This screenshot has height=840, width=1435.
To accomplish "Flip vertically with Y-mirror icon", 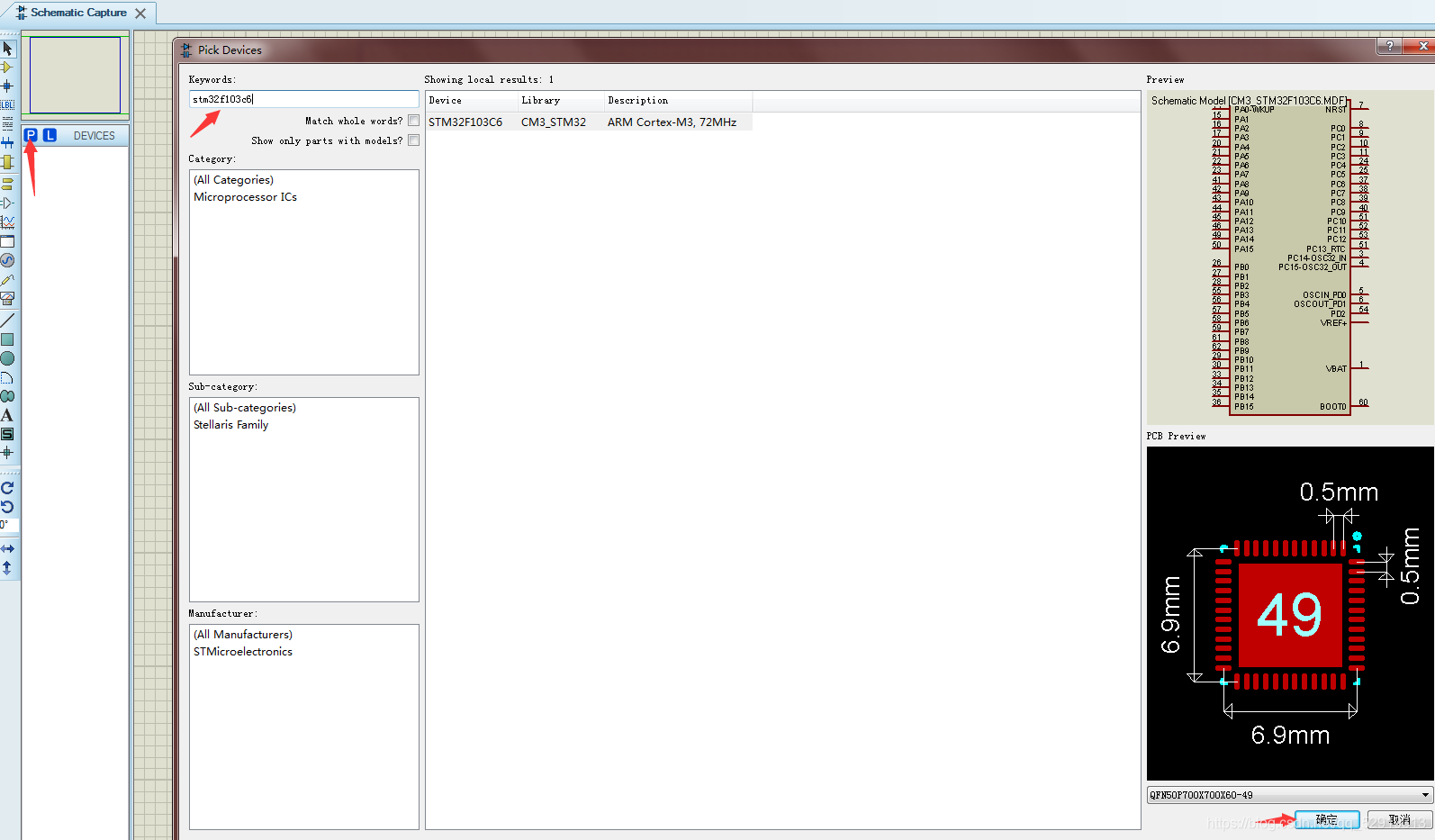I will (x=7, y=568).
